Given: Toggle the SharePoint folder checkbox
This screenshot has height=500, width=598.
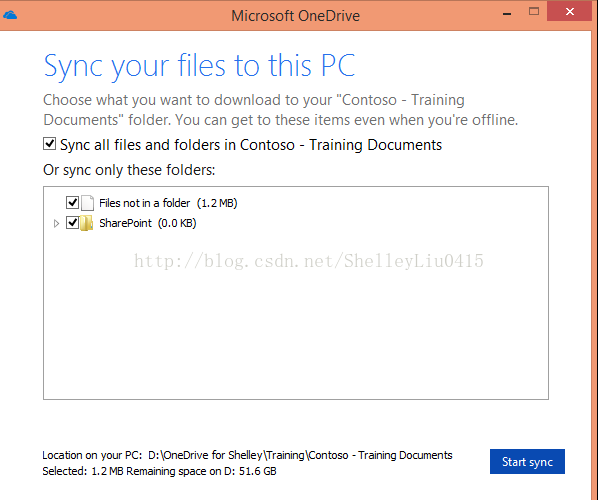Looking at the screenshot, I should (72, 222).
